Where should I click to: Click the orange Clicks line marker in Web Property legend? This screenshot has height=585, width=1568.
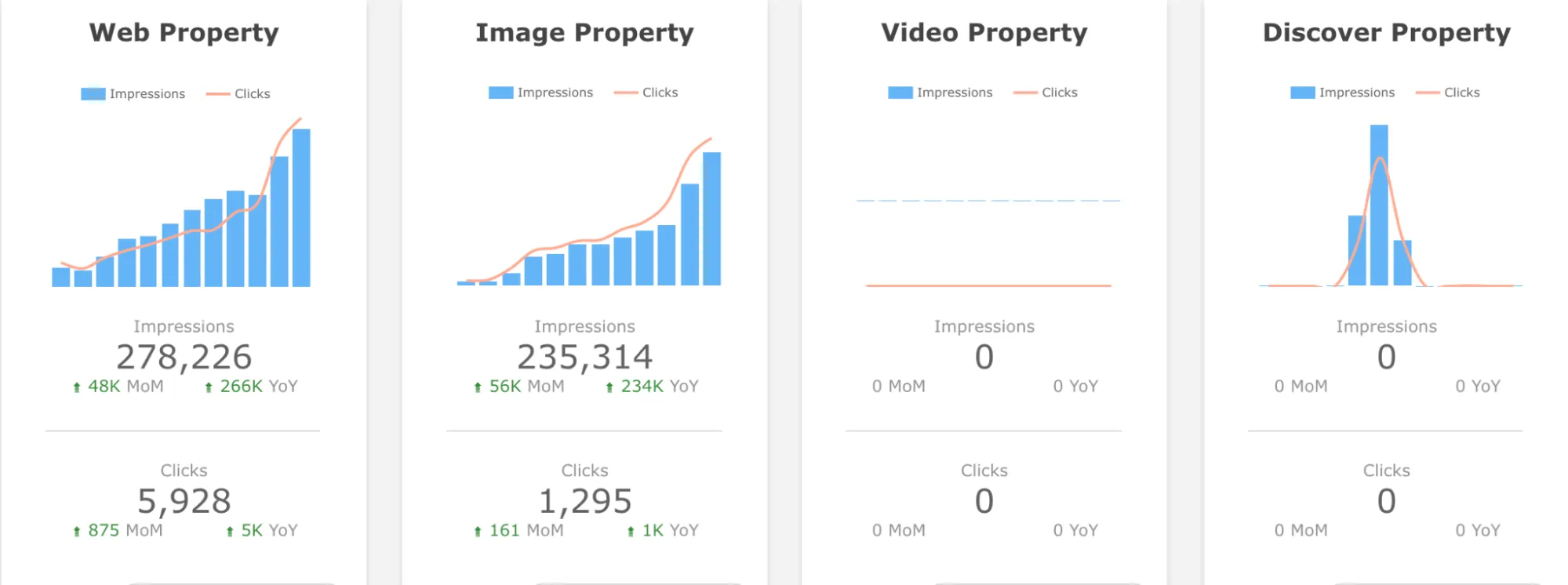coord(217,94)
